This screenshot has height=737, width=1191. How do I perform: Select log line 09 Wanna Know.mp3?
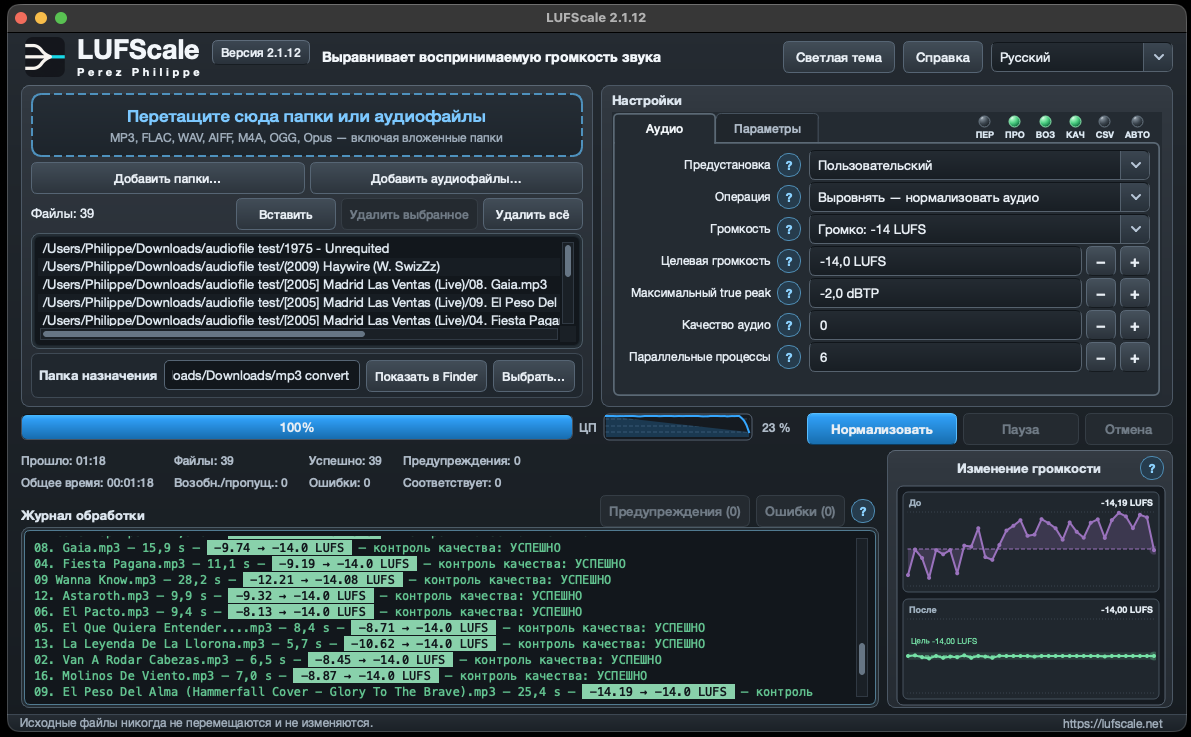[x=322, y=580]
